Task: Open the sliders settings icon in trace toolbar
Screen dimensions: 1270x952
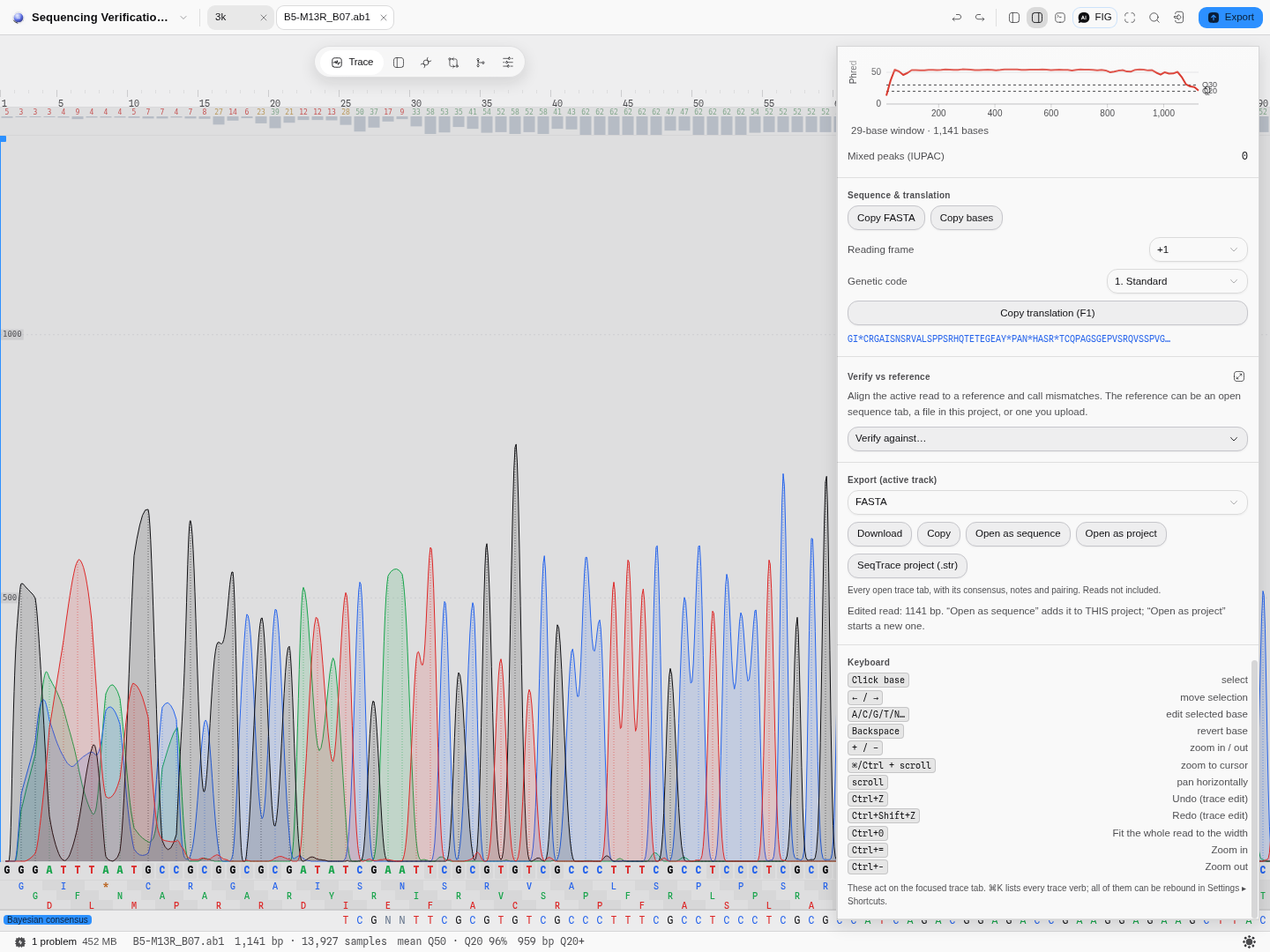Action: pos(508,63)
